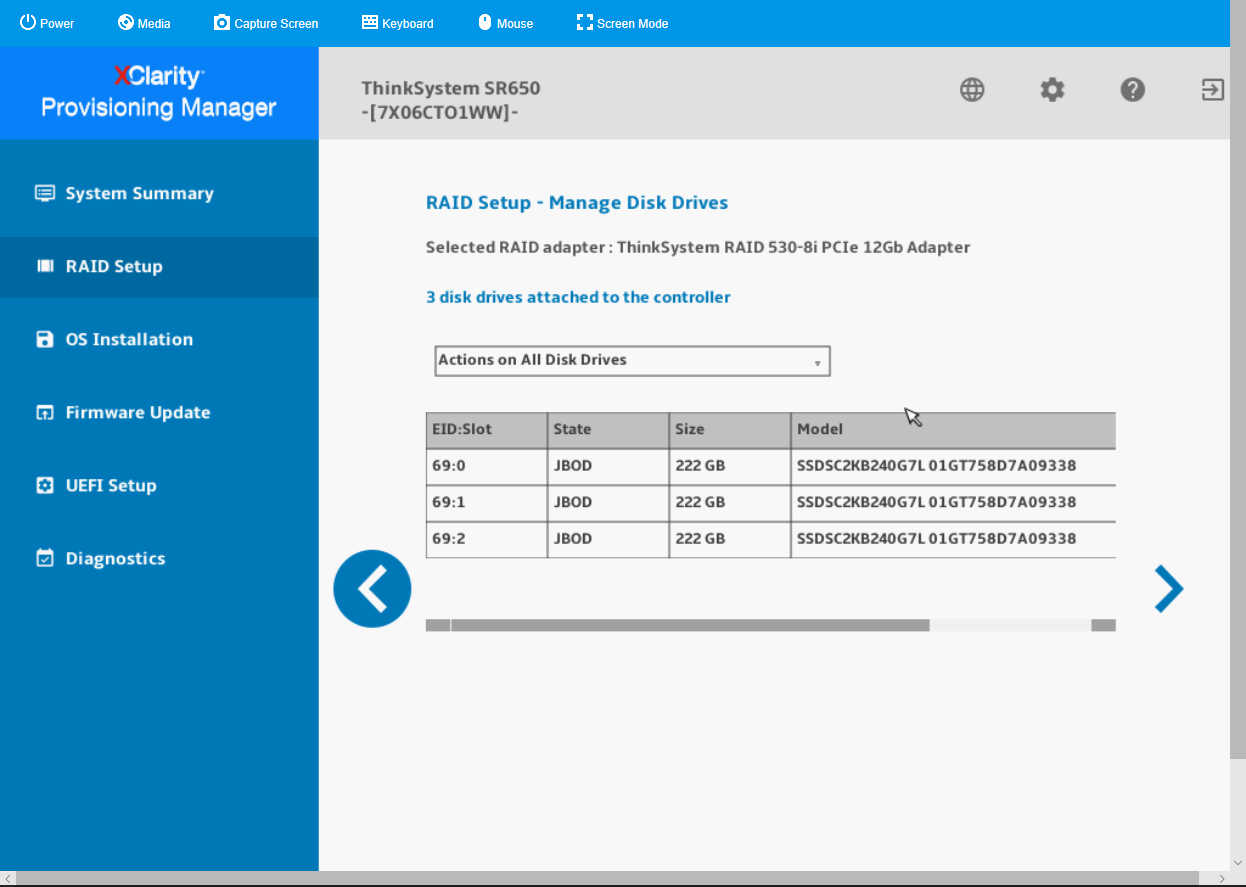
Task: Open Diagnostics from the sidebar
Action: pyautogui.click(x=159, y=559)
